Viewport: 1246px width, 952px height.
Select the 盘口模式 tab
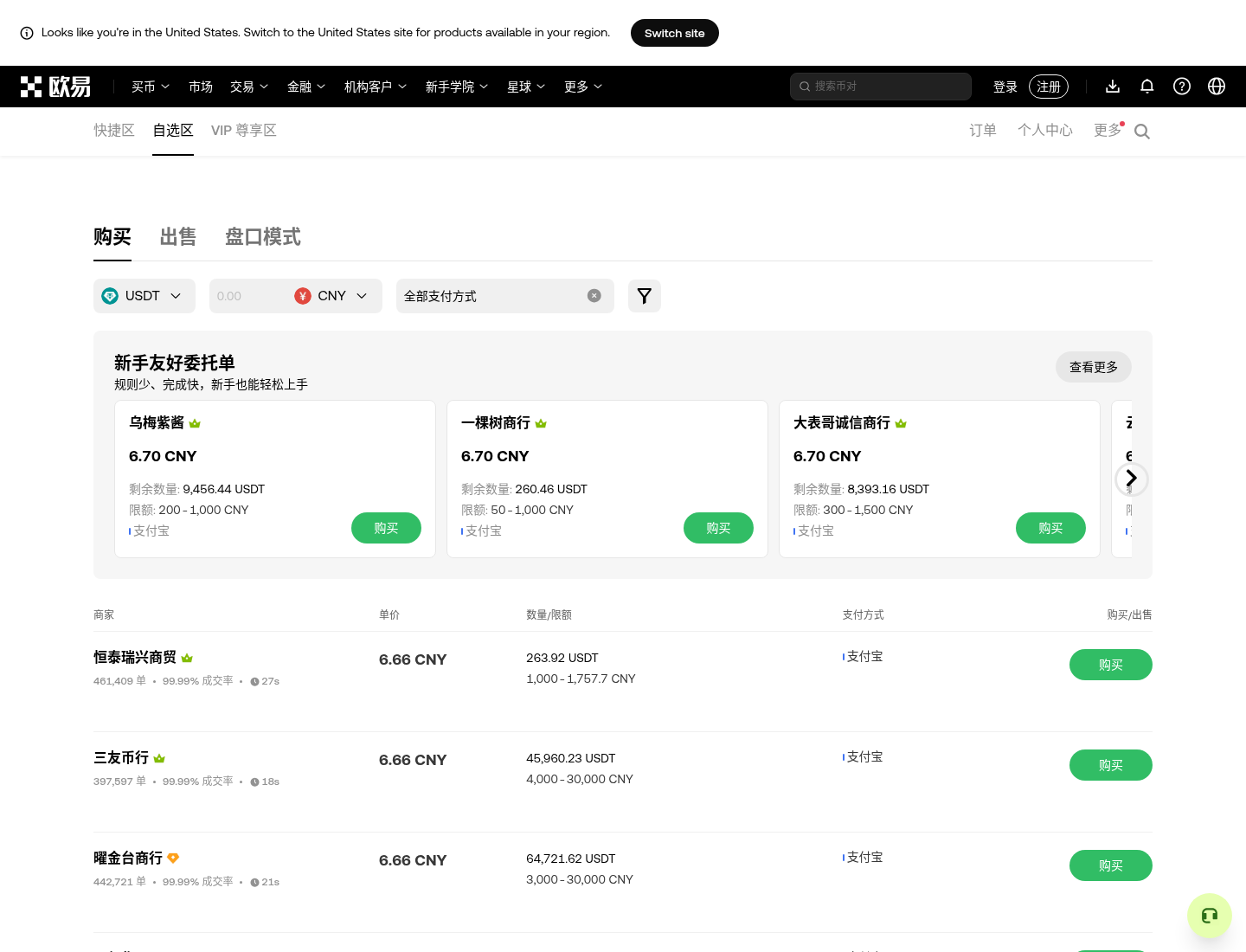point(263,237)
